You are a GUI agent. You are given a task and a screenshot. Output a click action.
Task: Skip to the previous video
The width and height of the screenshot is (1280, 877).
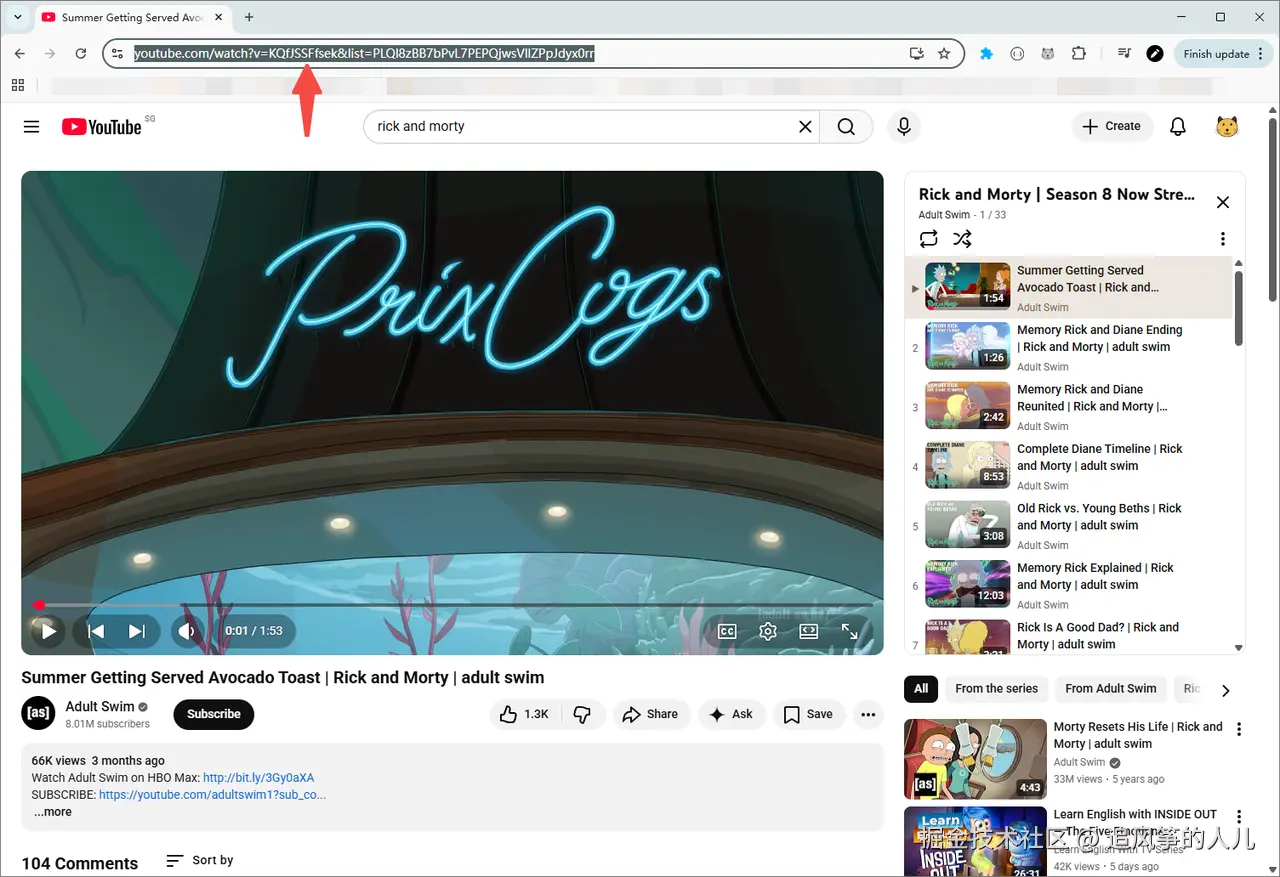click(x=96, y=631)
